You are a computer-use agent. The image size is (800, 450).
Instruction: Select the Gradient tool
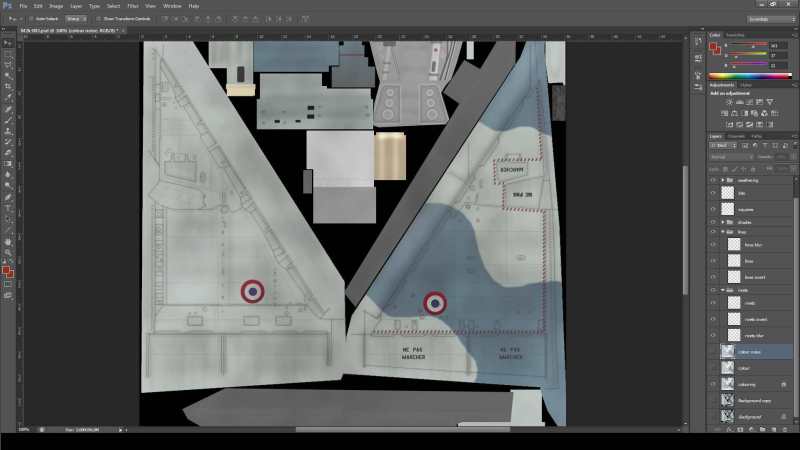(x=8, y=164)
